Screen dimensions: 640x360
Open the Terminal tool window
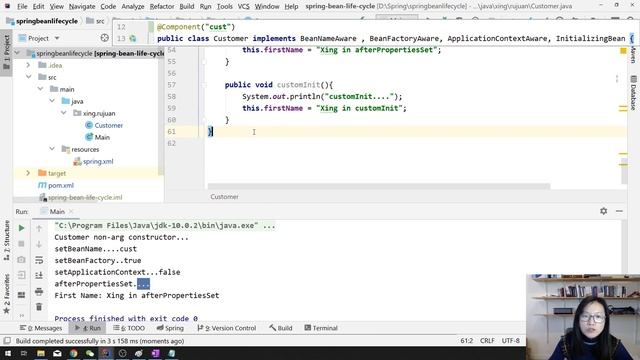321,328
